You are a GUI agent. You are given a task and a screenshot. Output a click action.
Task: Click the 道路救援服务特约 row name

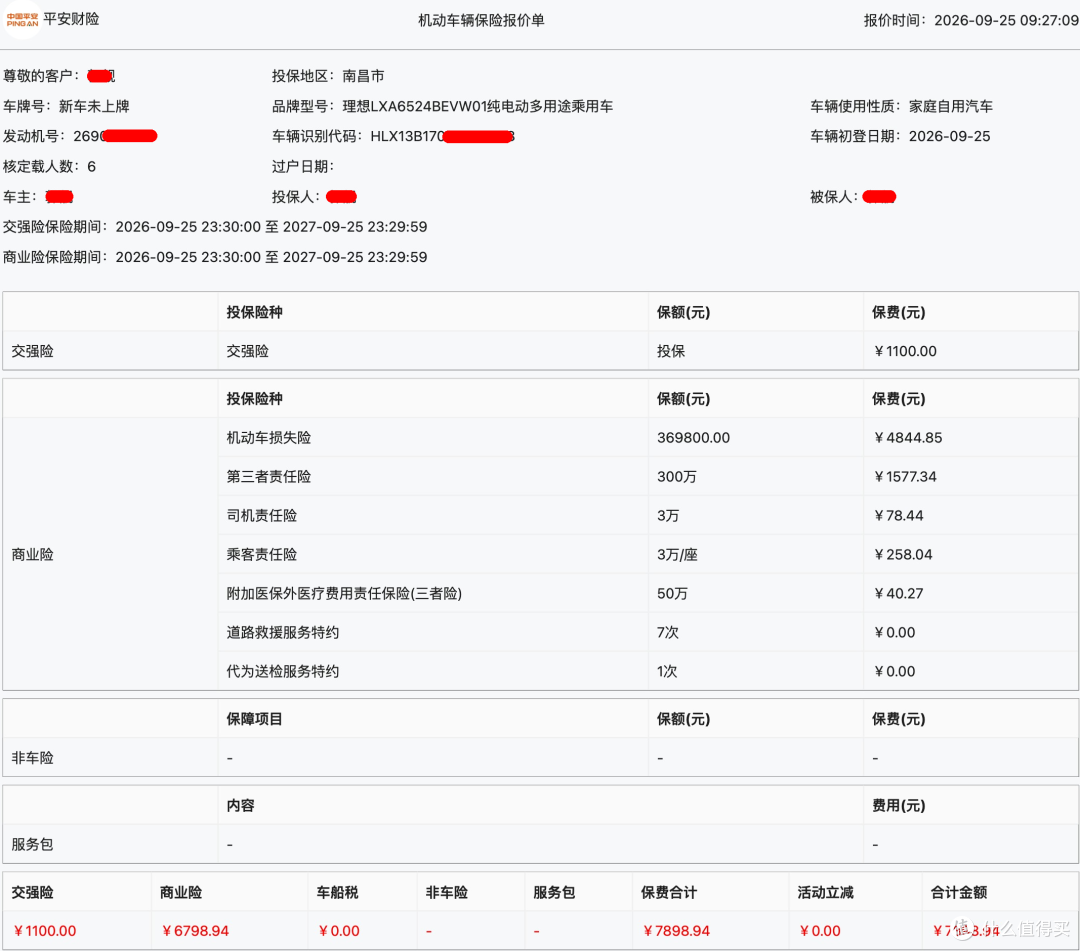pos(282,632)
